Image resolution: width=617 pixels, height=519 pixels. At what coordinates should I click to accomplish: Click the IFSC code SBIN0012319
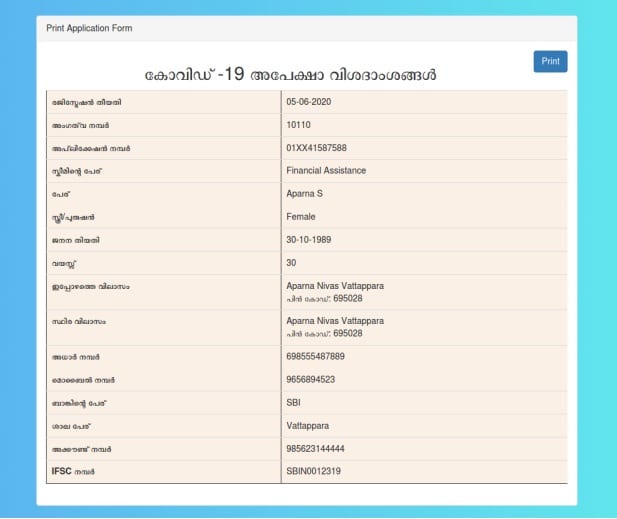click(x=314, y=471)
